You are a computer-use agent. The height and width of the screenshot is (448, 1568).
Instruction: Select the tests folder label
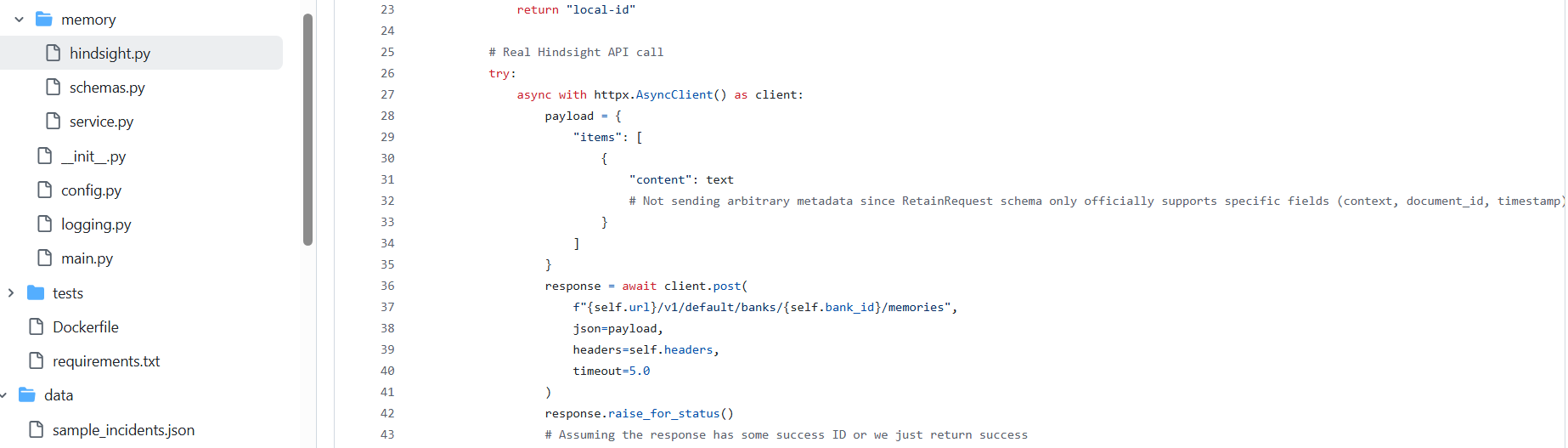tap(68, 293)
